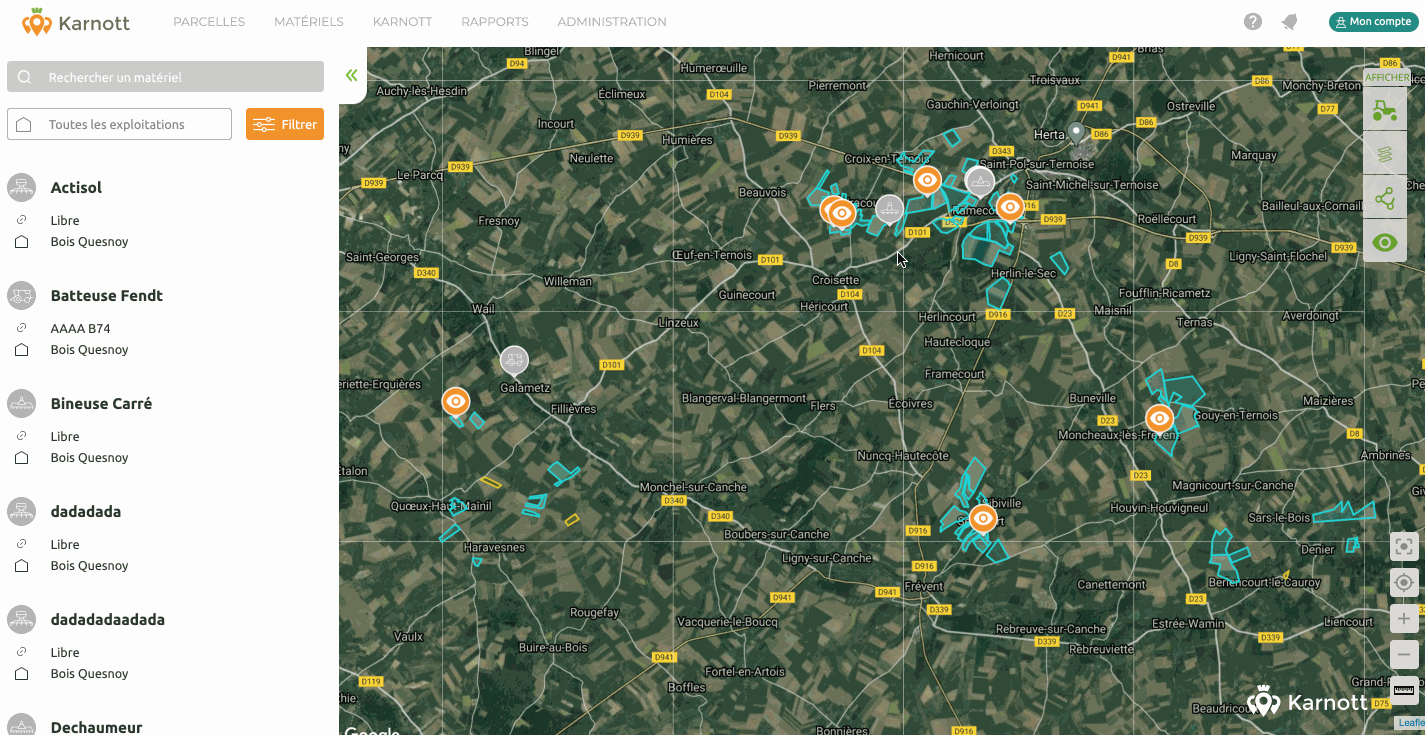The width and height of the screenshot is (1425, 735).
Task: Collapse the equipment sidebar with double chevron
Action: 352,75
